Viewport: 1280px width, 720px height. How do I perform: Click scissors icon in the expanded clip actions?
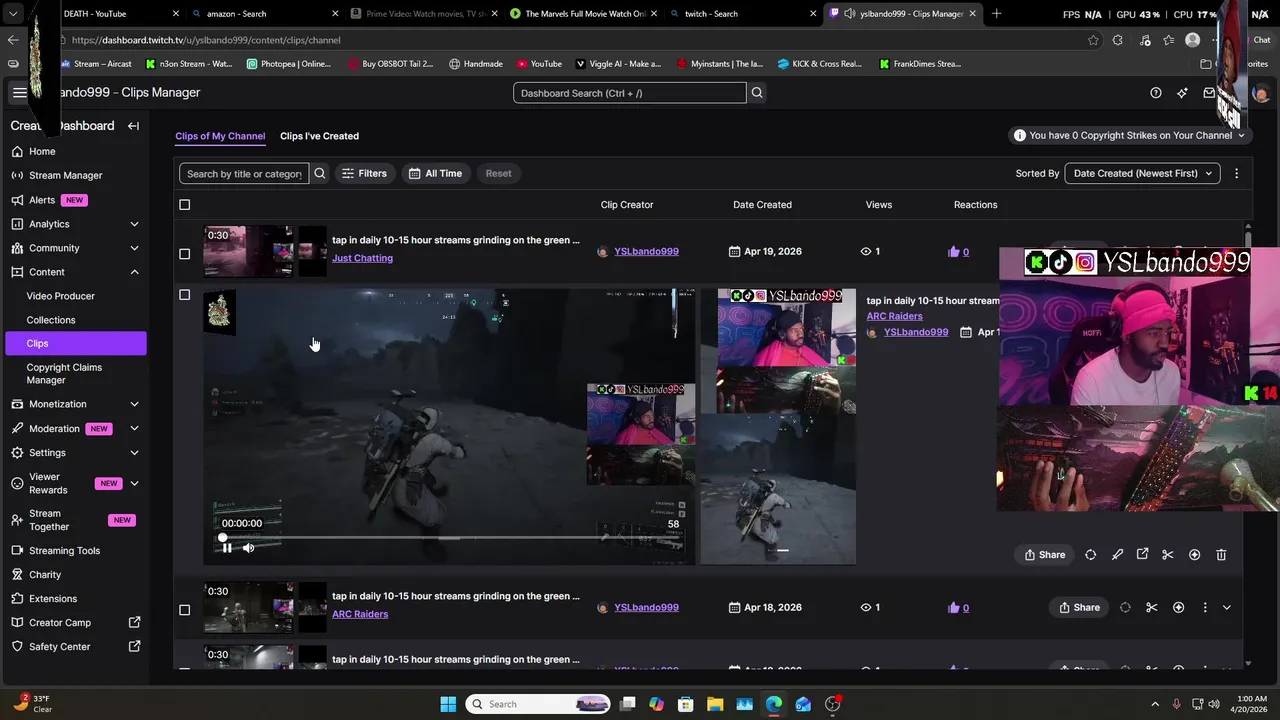(1168, 555)
